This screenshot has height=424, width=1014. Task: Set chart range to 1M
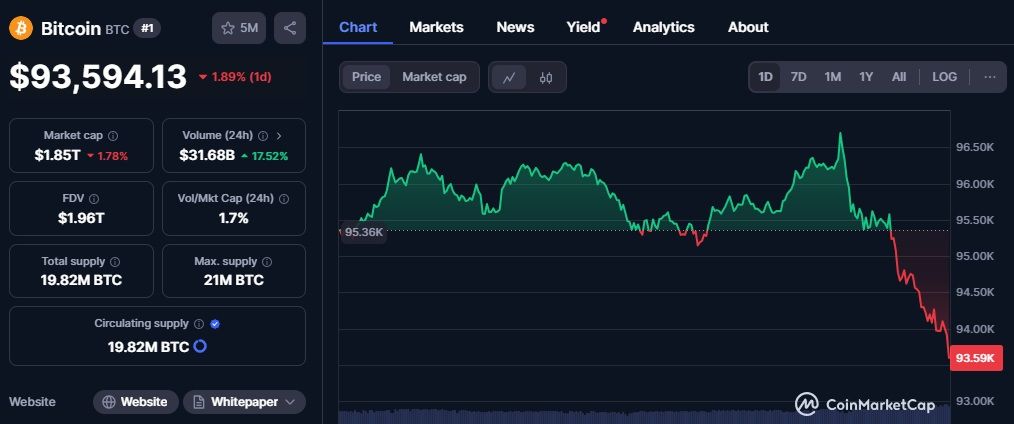832,77
